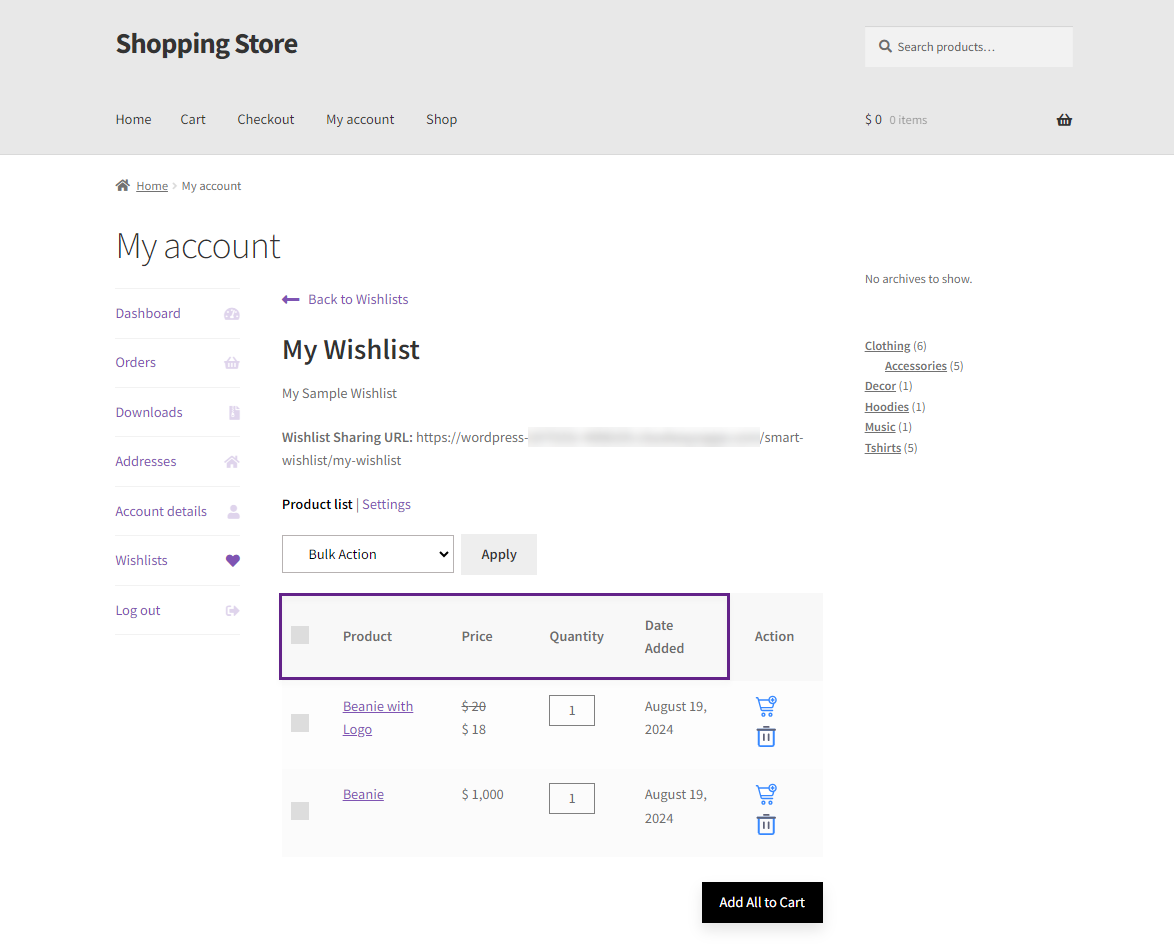Click the Downloads file icon
The image size is (1174, 952).
pos(234,413)
